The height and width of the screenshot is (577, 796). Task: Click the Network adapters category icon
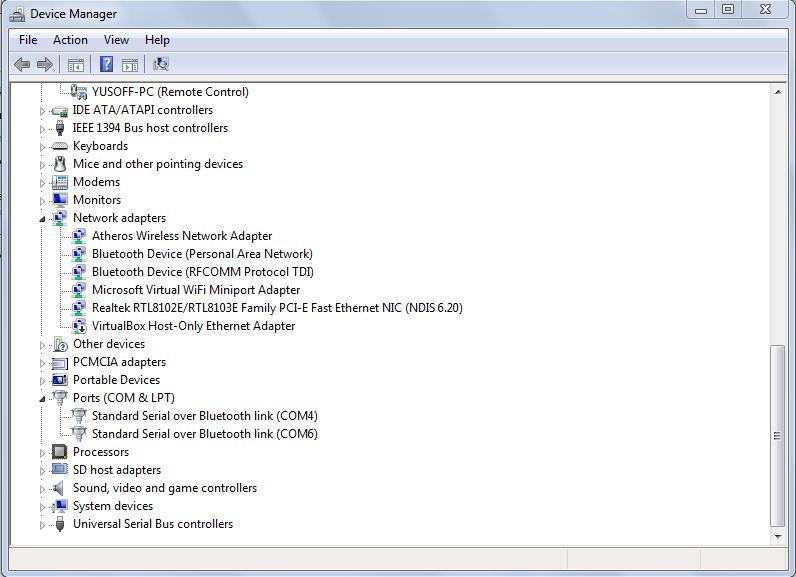[x=60, y=218]
